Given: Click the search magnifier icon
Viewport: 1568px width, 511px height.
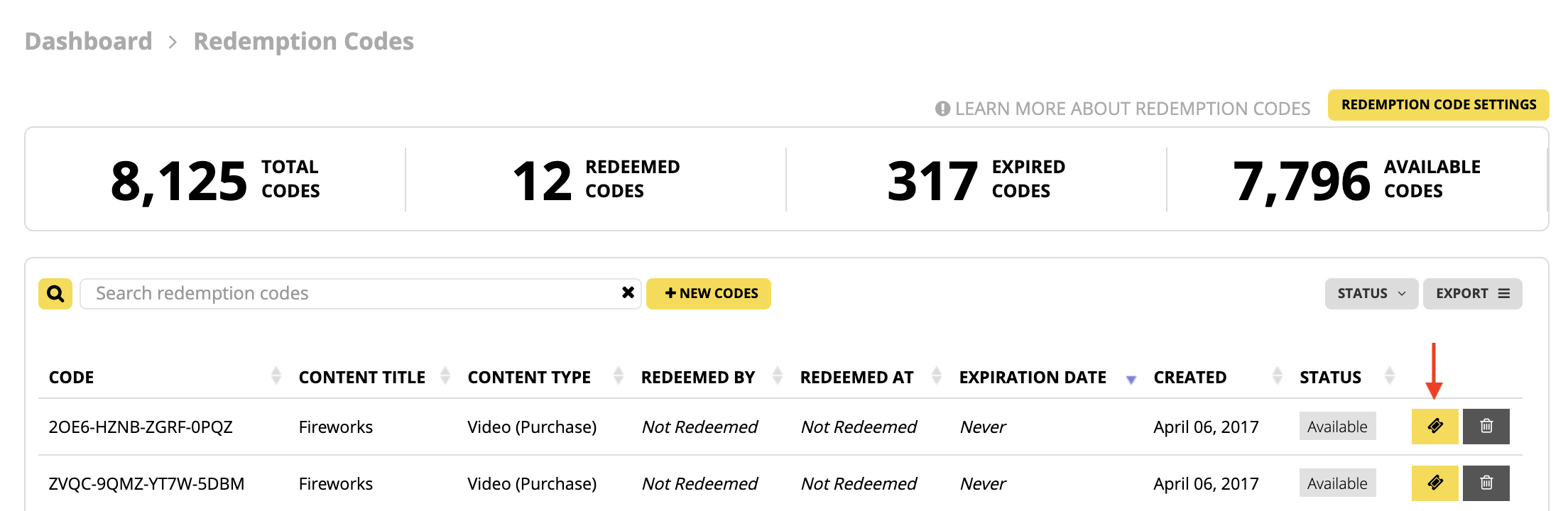Looking at the screenshot, I should tap(54, 293).
